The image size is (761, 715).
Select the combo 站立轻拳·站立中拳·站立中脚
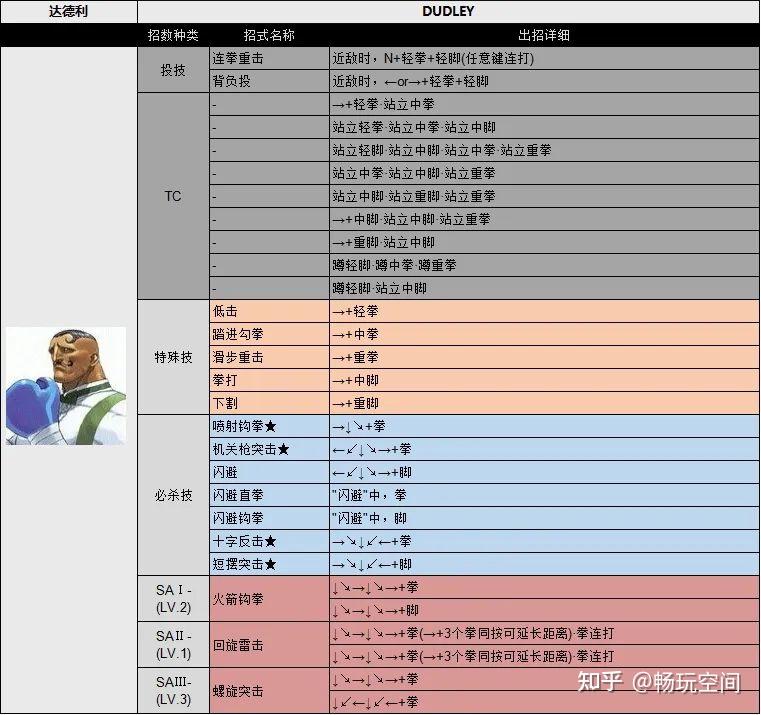(414, 127)
